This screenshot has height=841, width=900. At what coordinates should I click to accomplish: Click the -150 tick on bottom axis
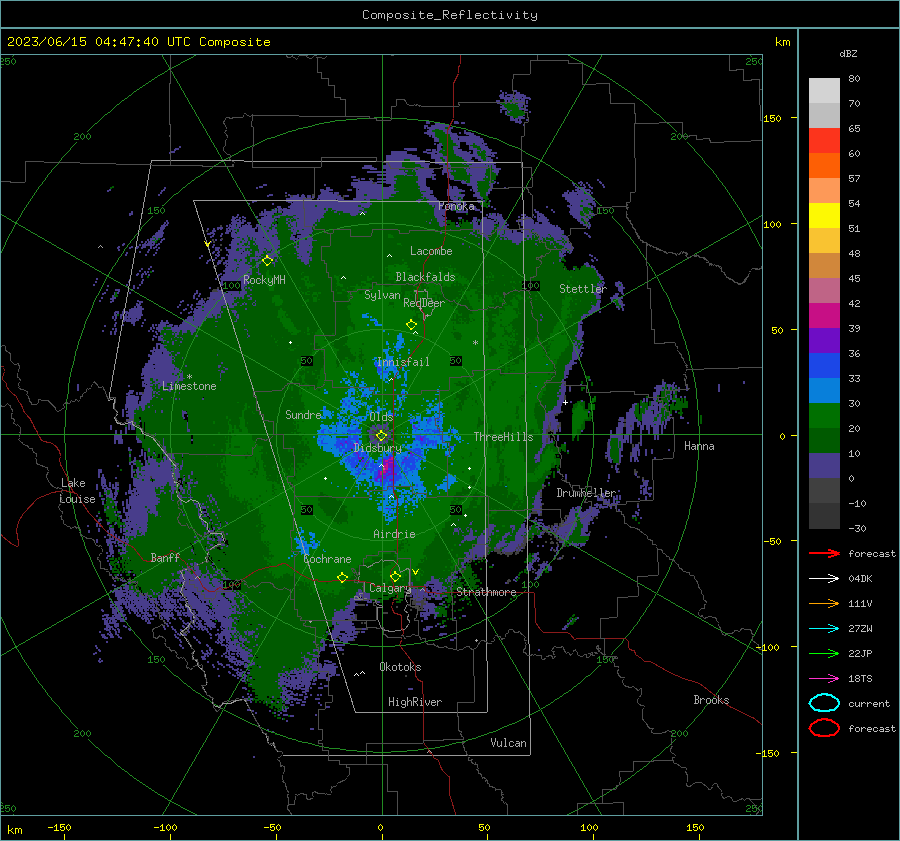(x=59, y=827)
